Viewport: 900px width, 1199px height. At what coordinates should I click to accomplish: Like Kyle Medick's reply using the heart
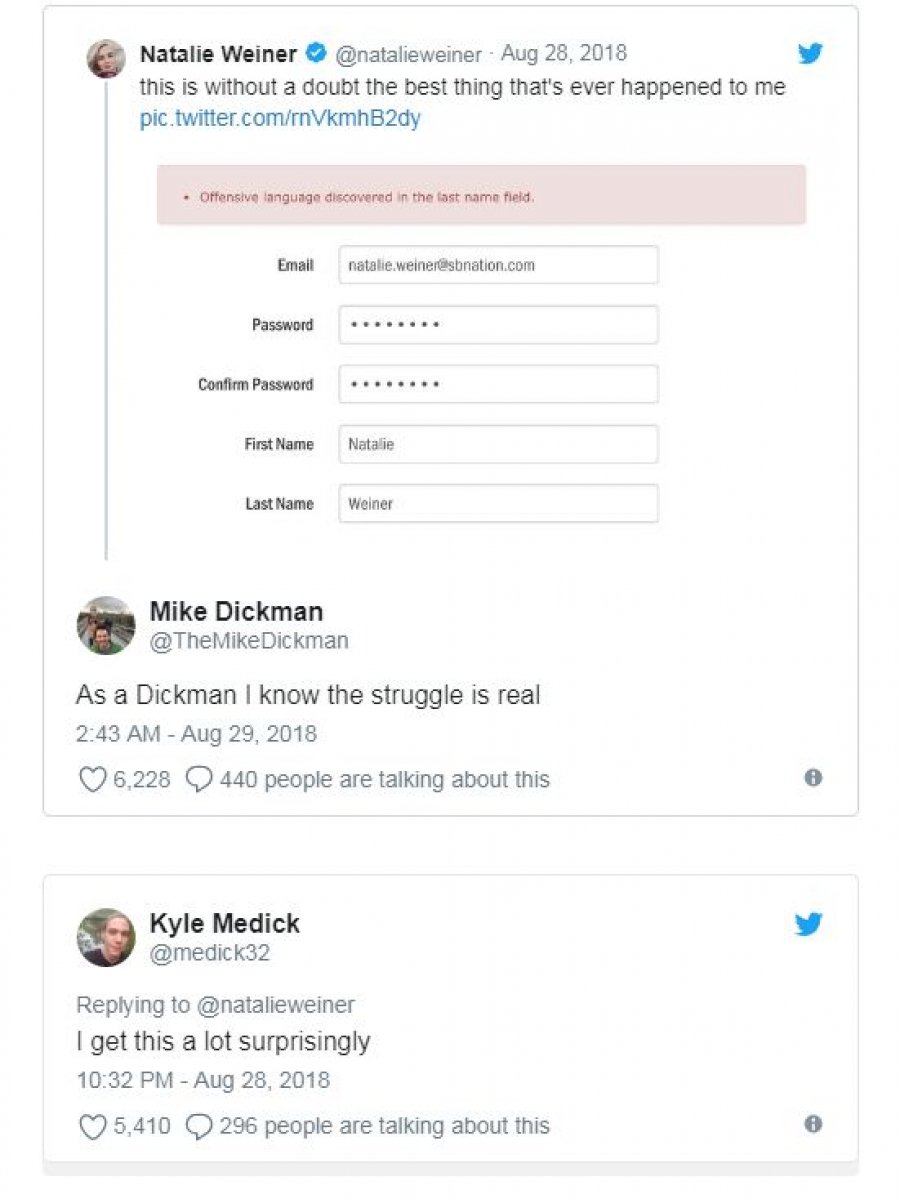pos(93,1126)
